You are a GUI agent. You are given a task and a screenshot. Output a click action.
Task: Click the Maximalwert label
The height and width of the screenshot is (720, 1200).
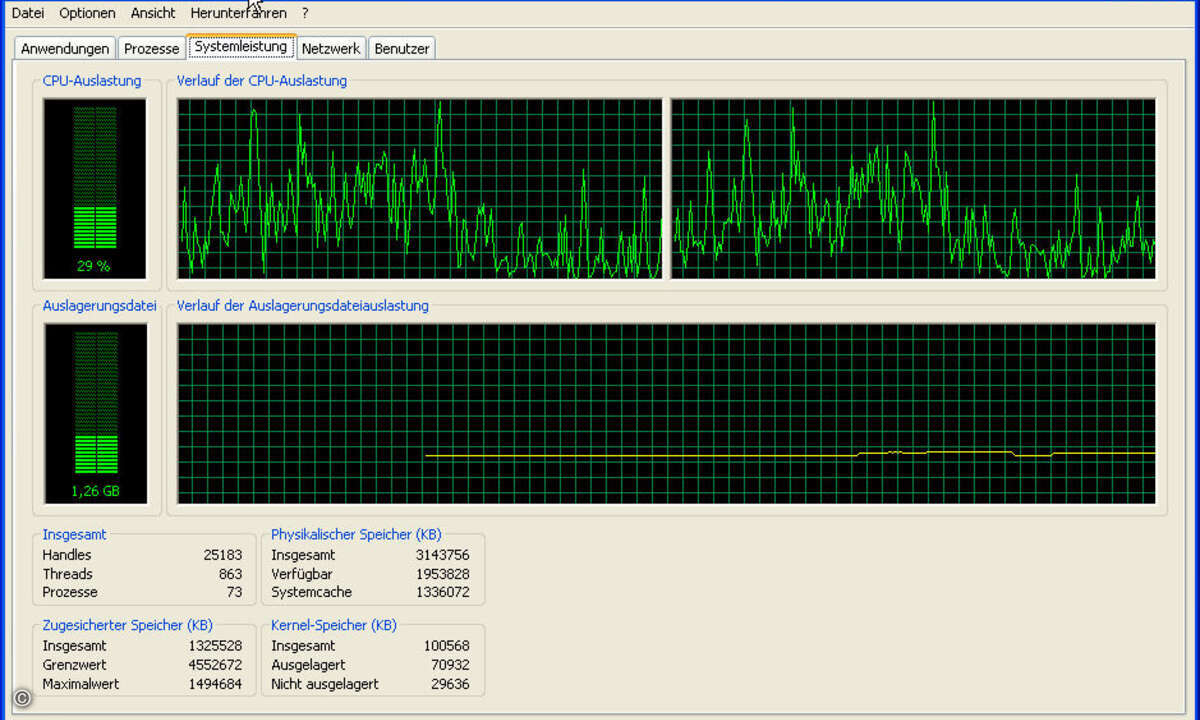[x=81, y=684]
